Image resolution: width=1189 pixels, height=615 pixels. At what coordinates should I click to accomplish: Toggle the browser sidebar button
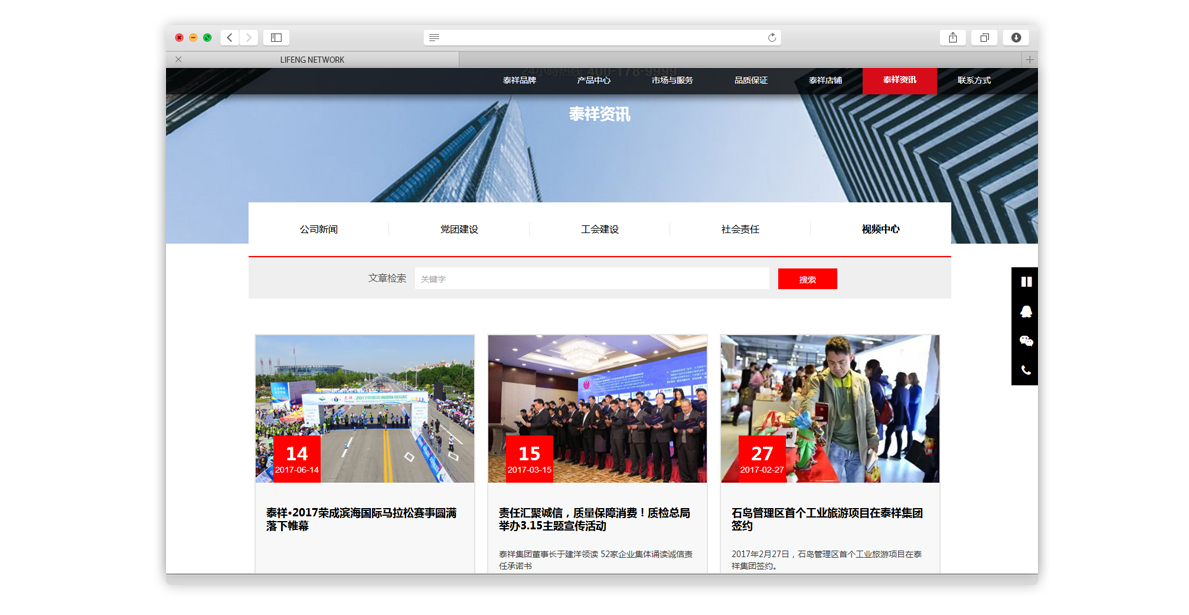tap(276, 37)
